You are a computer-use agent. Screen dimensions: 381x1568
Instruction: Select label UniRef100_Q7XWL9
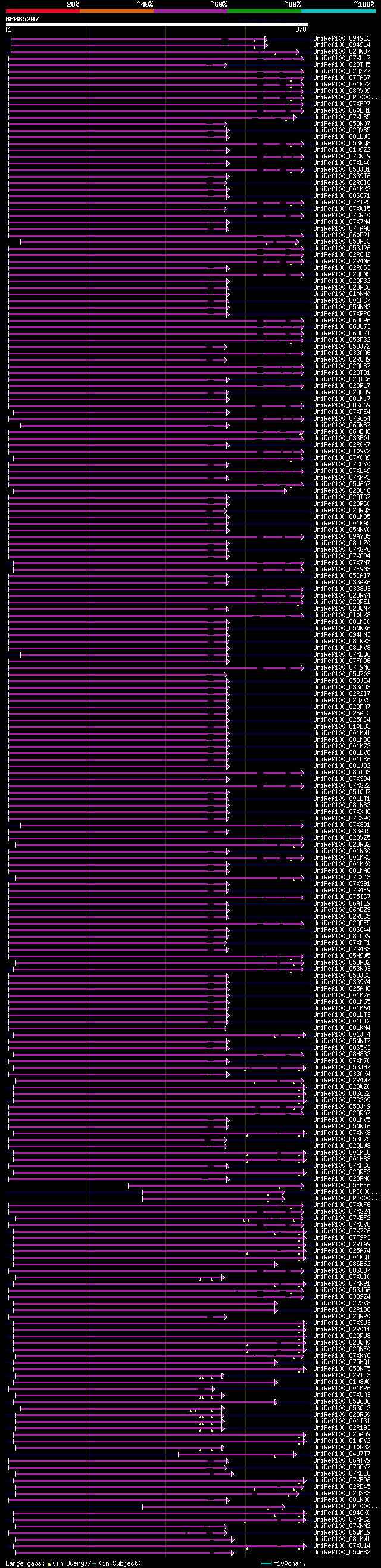[342, 157]
